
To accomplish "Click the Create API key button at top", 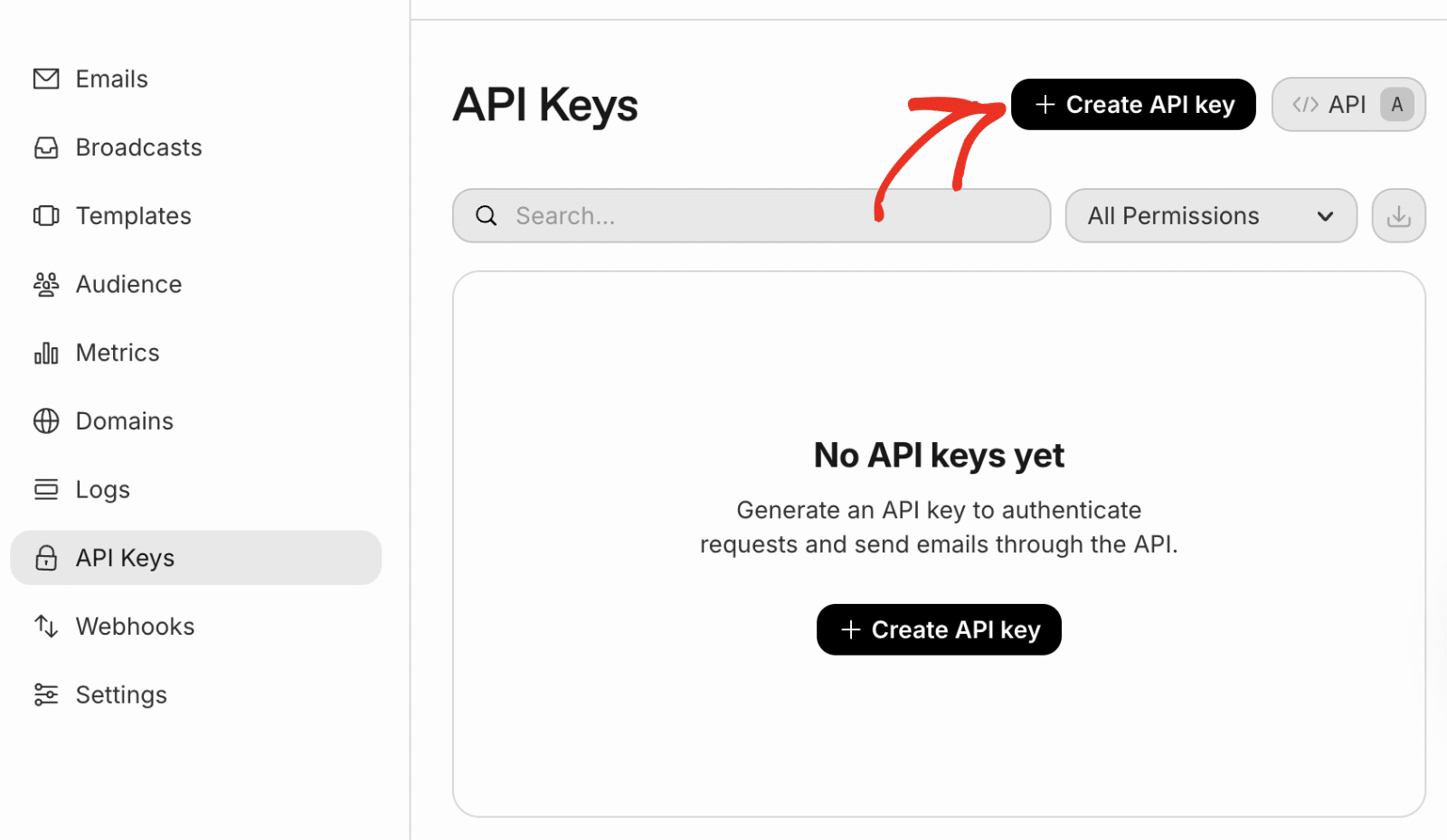I will coord(1132,104).
